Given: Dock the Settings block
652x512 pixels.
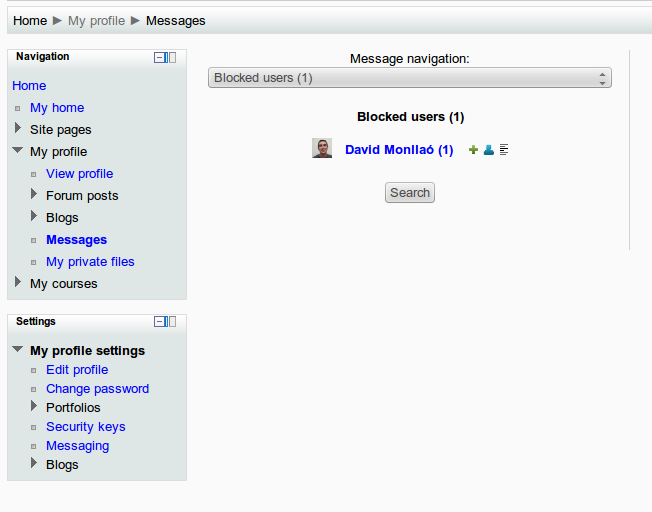Looking at the screenshot, I should click(173, 322).
